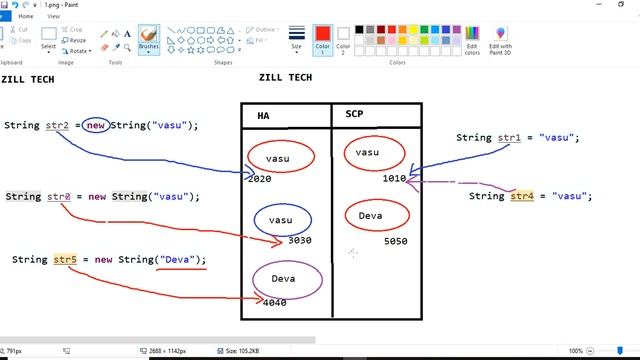Choose the Right arrow shape
Viewport: 640px width, 360px height.
tap(211, 40)
